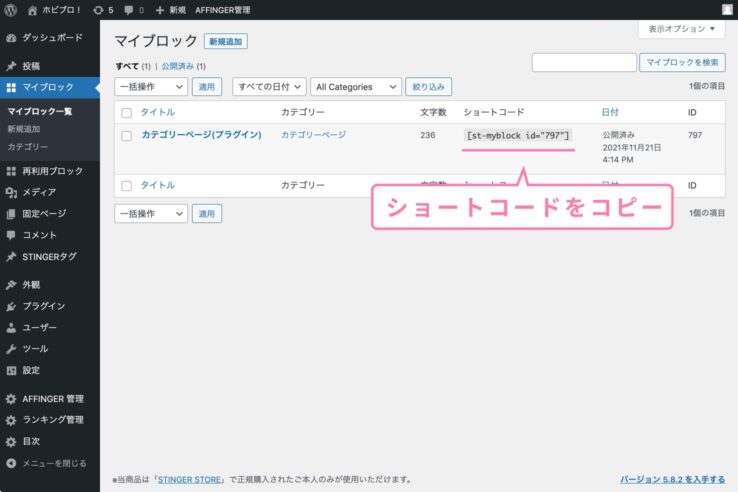Click the コメント bubble icon in sidebar
The height and width of the screenshot is (492, 738).
point(11,235)
